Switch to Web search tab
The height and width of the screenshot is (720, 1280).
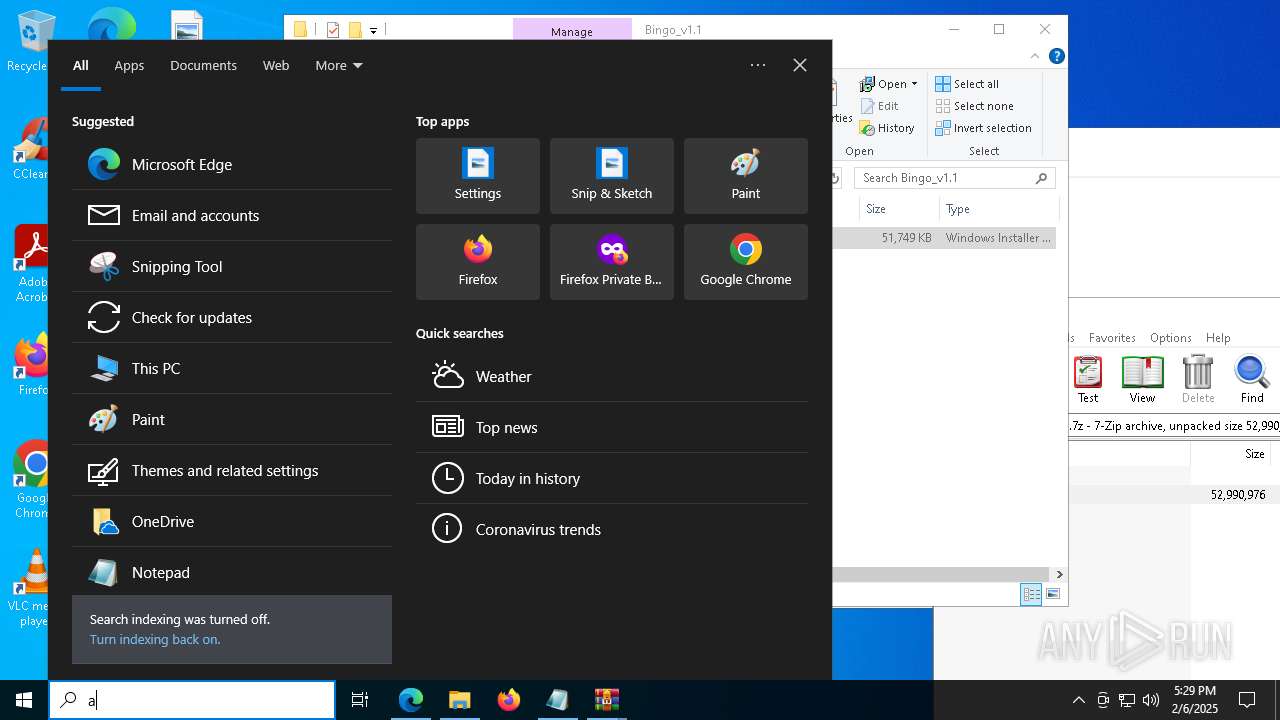pos(276,65)
